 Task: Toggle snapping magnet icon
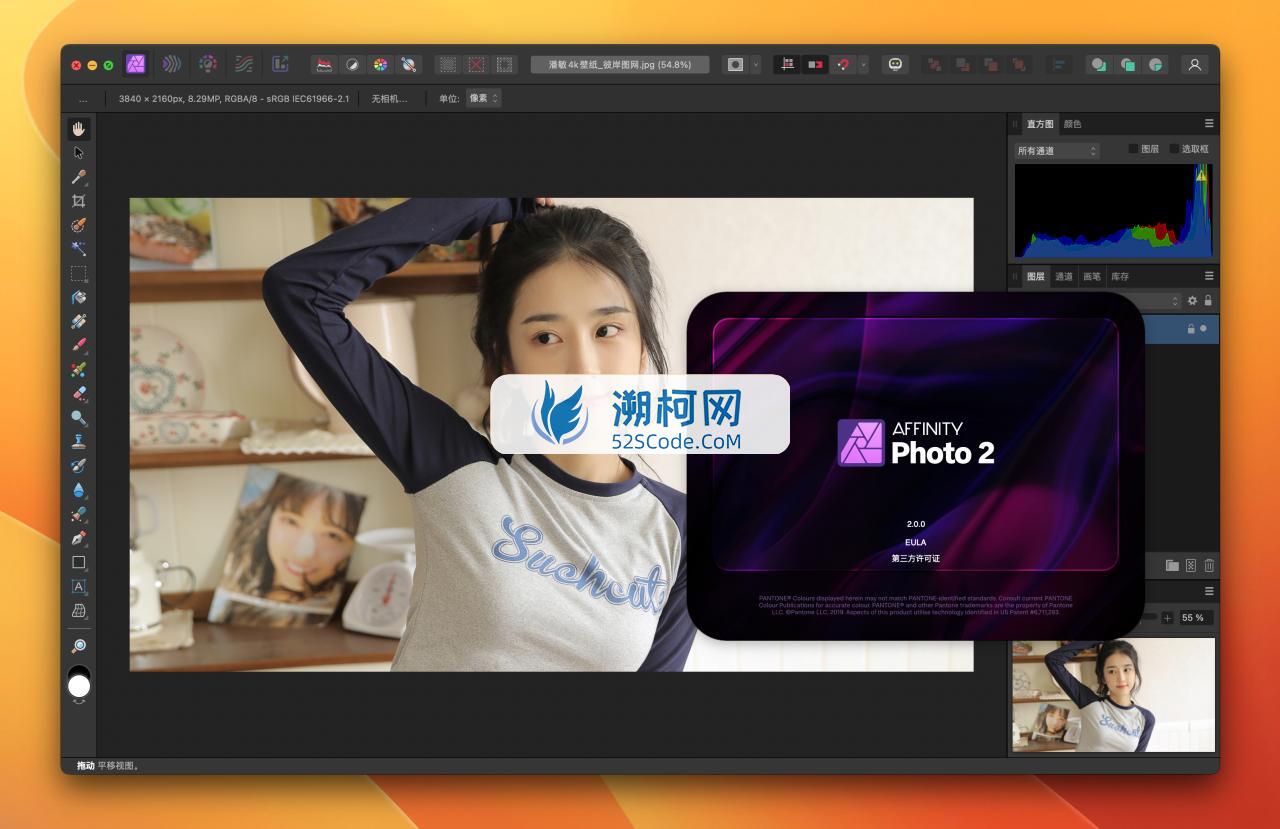[x=844, y=64]
